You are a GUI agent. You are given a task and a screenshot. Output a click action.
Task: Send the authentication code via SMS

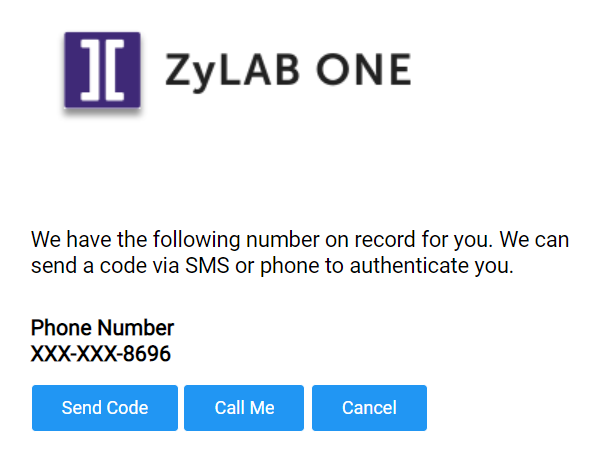(105, 408)
